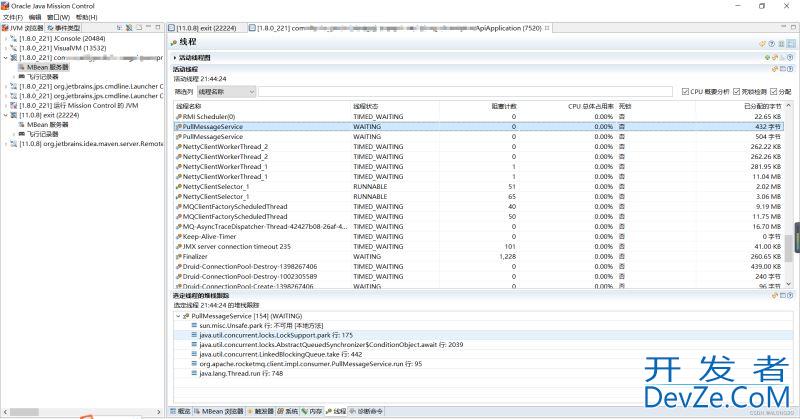800x419 pixels.
Task: Sort by the CPU 总体占用率 column header
Action: [568, 106]
